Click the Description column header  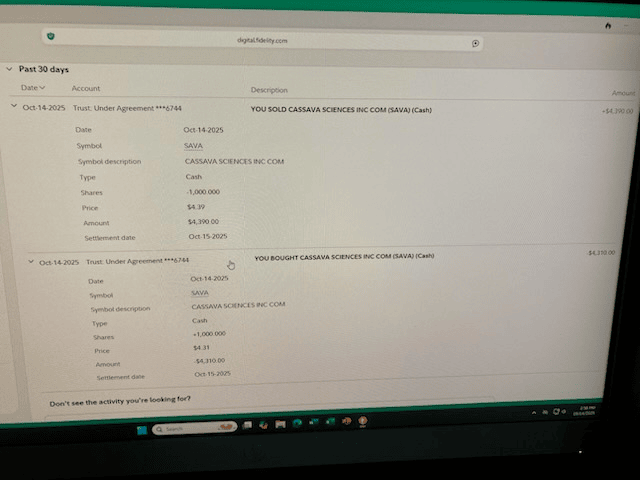point(269,90)
